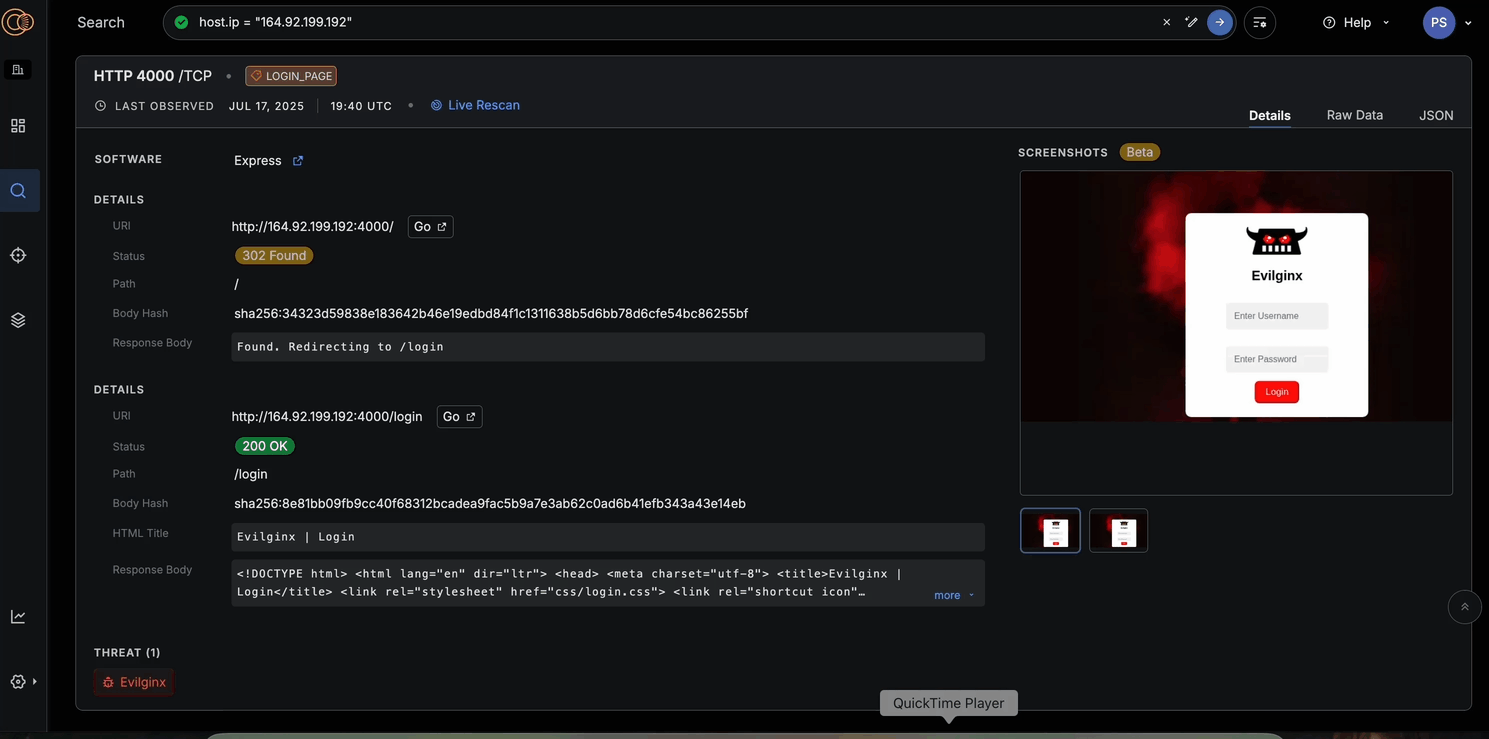The width and height of the screenshot is (1489, 739).
Task: Select the second screenshot thumbnail
Action: pyautogui.click(x=1118, y=530)
